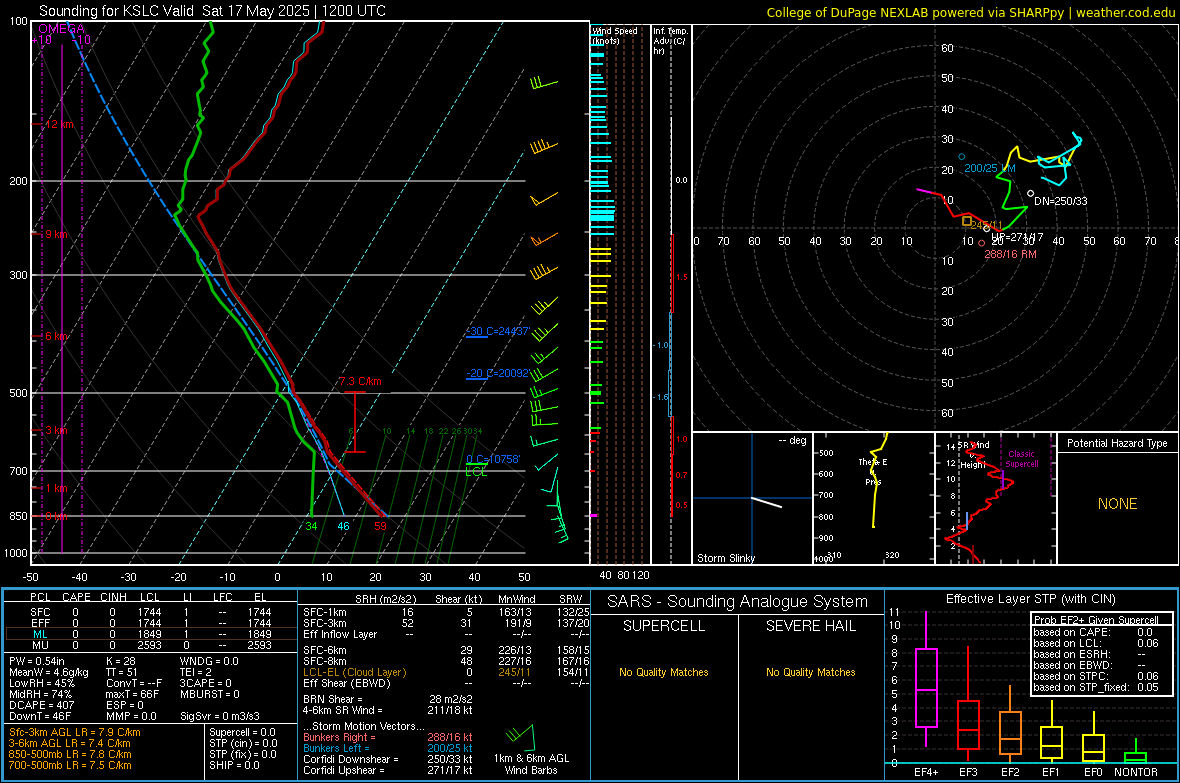Click the Potential Hazard Type heading
The image size is (1180, 783).
pyautogui.click(x=1117, y=443)
